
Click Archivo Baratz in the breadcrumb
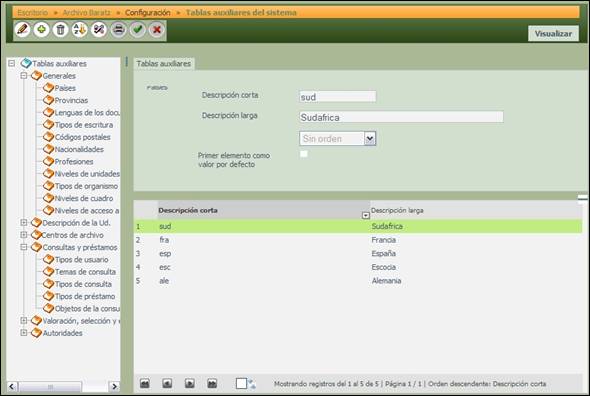click(x=87, y=12)
